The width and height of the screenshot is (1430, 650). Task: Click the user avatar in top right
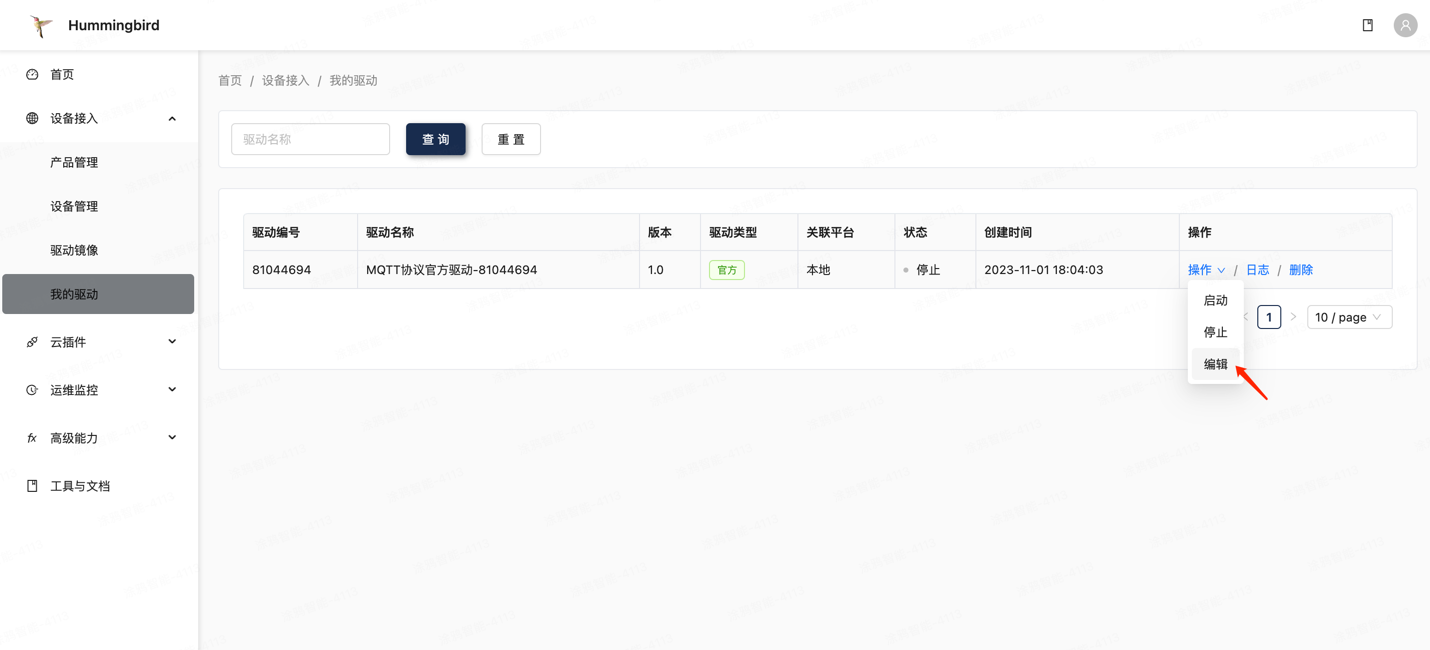pyautogui.click(x=1405, y=24)
